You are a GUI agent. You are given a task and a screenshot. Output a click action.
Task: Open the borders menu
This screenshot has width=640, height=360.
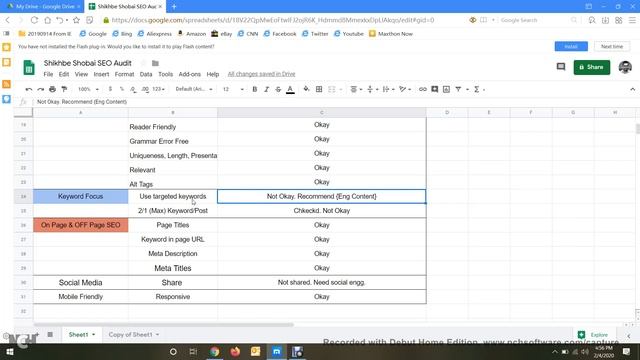(319, 89)
